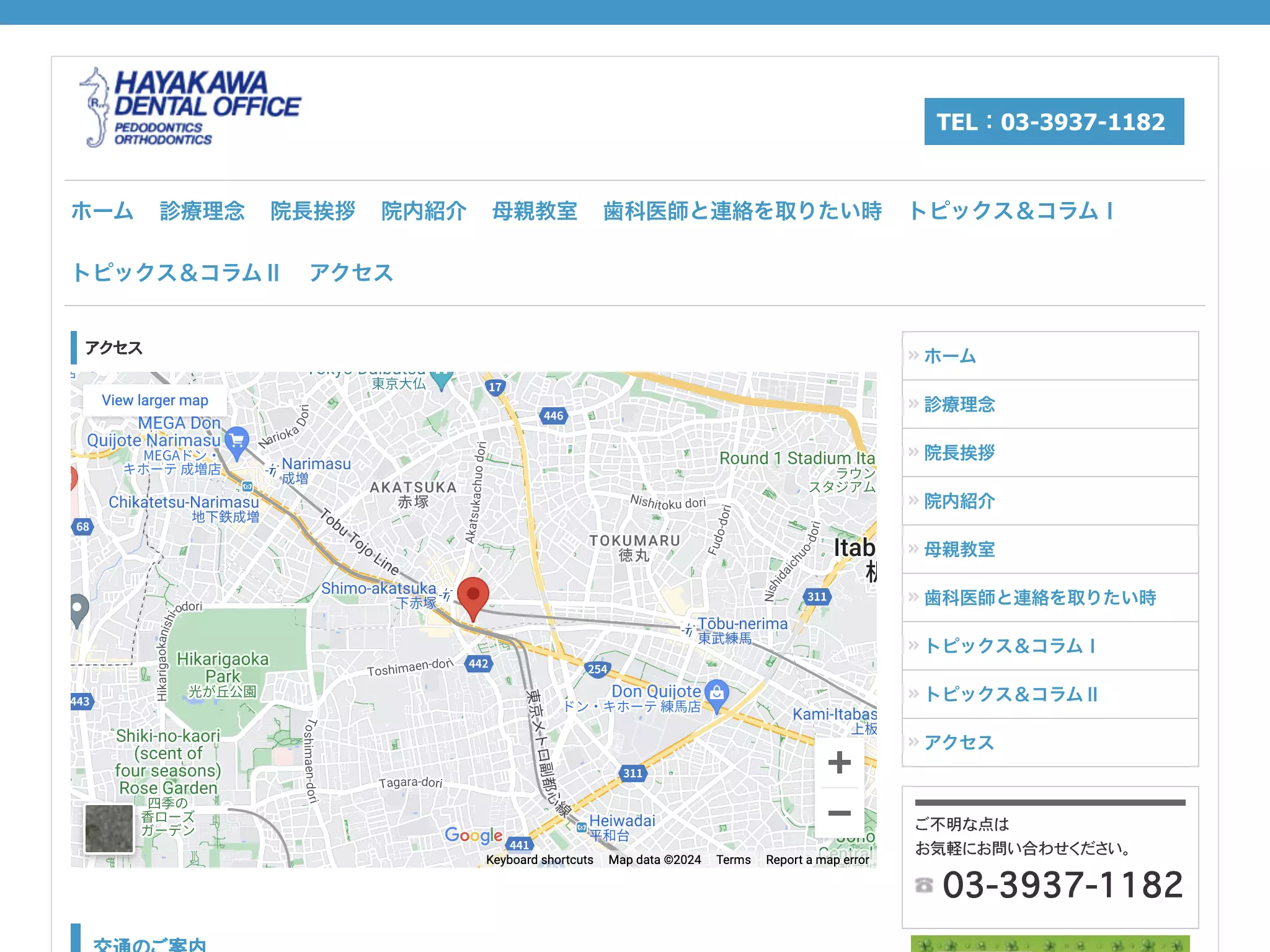The height and width of the screenshot is (952, 1270).
Task: Click the red location pin on map
Action: click(473, 599)
